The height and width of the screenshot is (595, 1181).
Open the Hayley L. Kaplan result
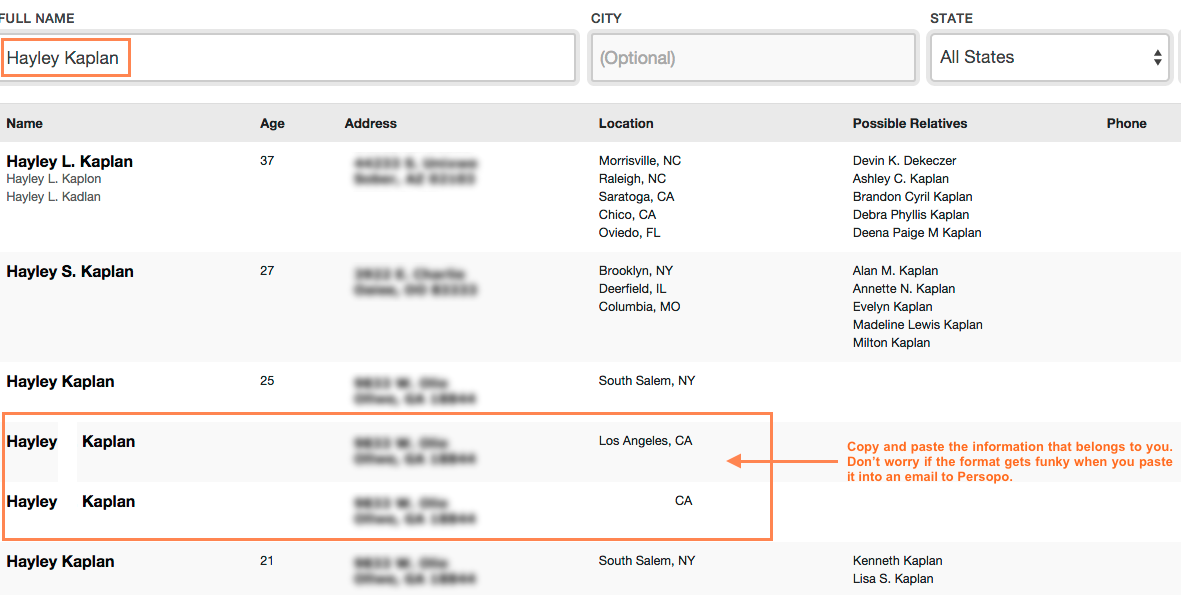pyautogui.click(x=70, y=162)
